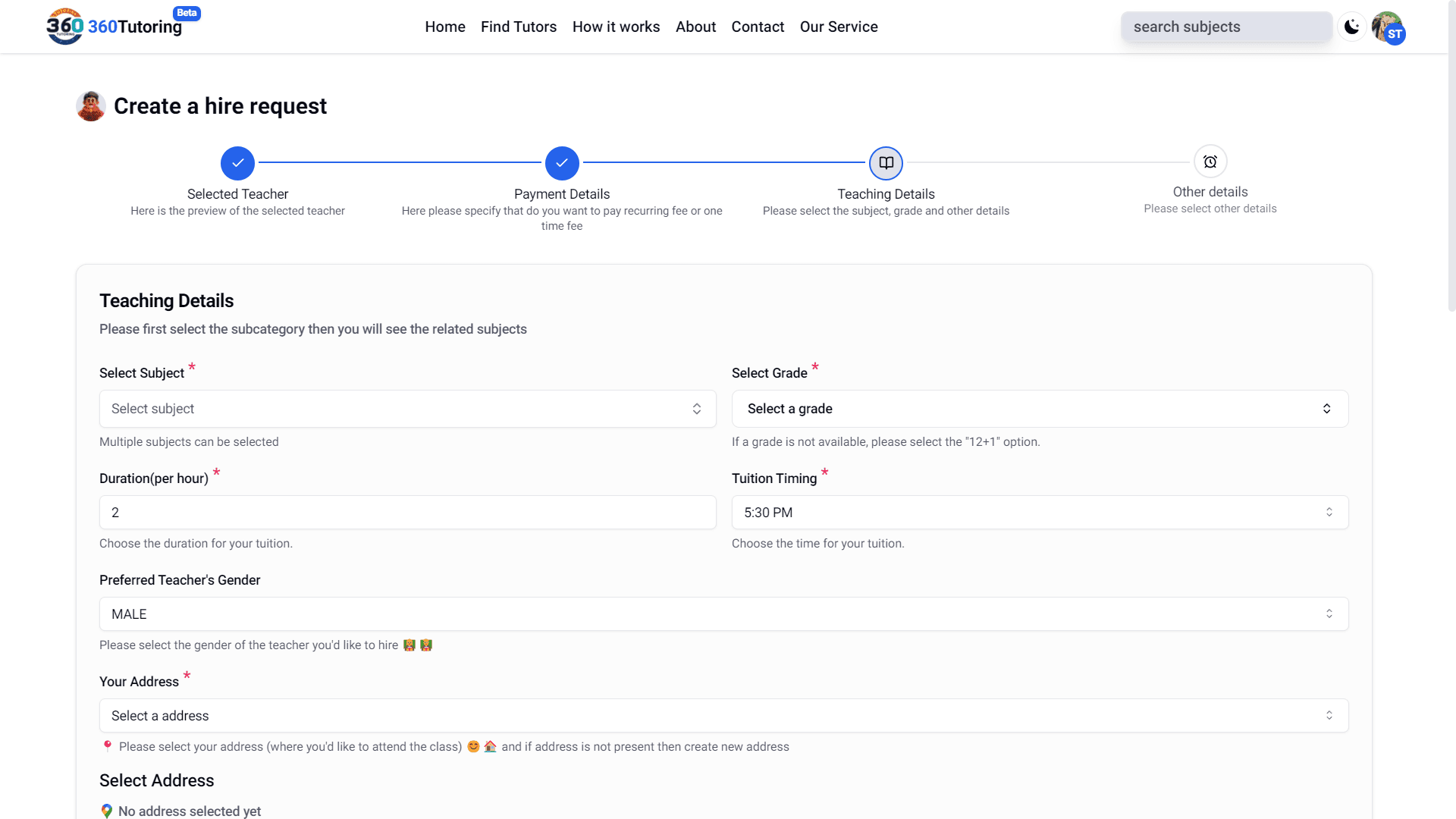Click the Google Maps pin icon
Screen dimensions: 1456x819
(x=107, y=811)
